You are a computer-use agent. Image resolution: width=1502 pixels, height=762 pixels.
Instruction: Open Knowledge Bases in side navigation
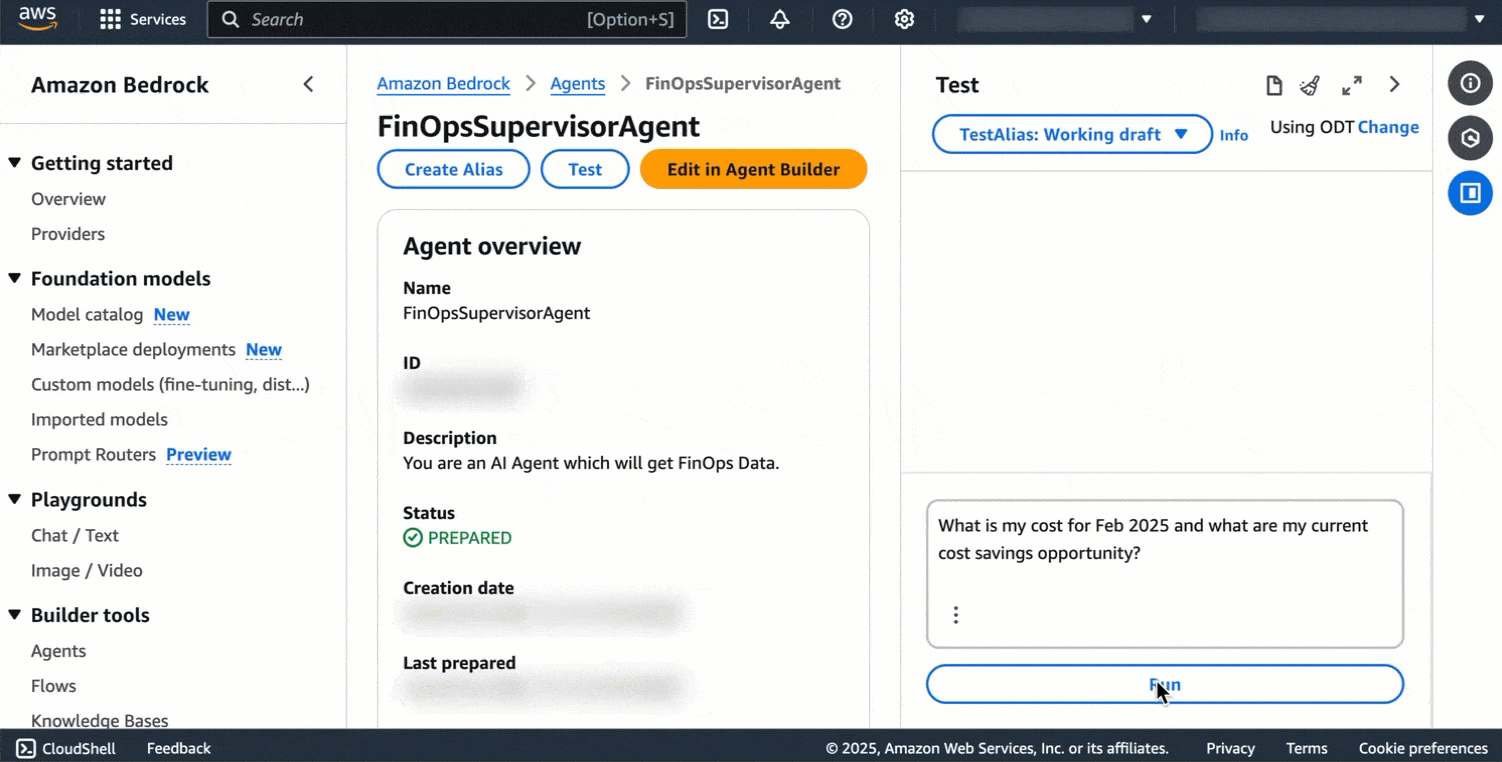click(99, 721)
